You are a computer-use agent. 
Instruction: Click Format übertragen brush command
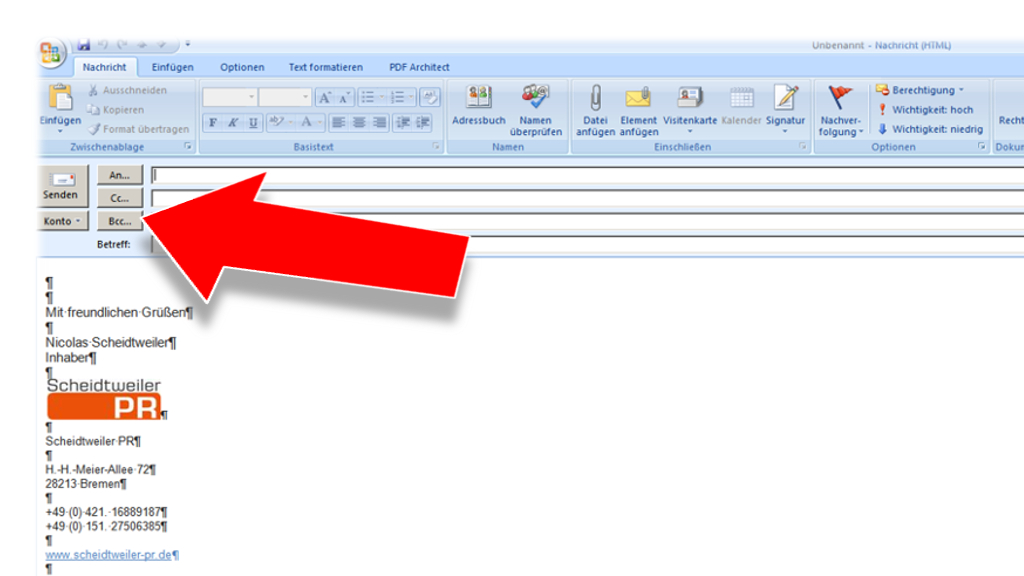(x=139, y=129)
